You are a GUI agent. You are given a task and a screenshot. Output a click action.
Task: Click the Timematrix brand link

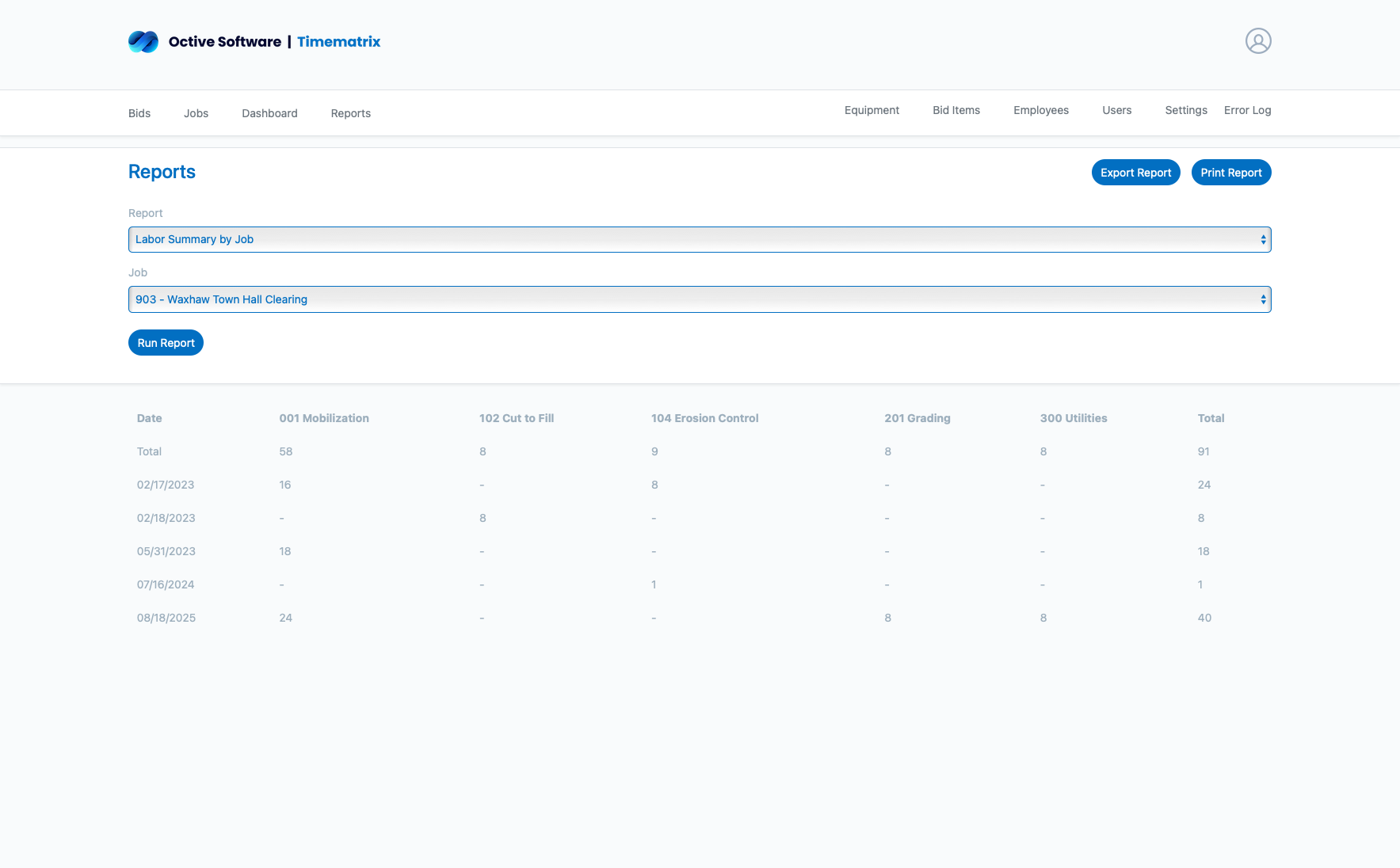click(x=338, y=42)
